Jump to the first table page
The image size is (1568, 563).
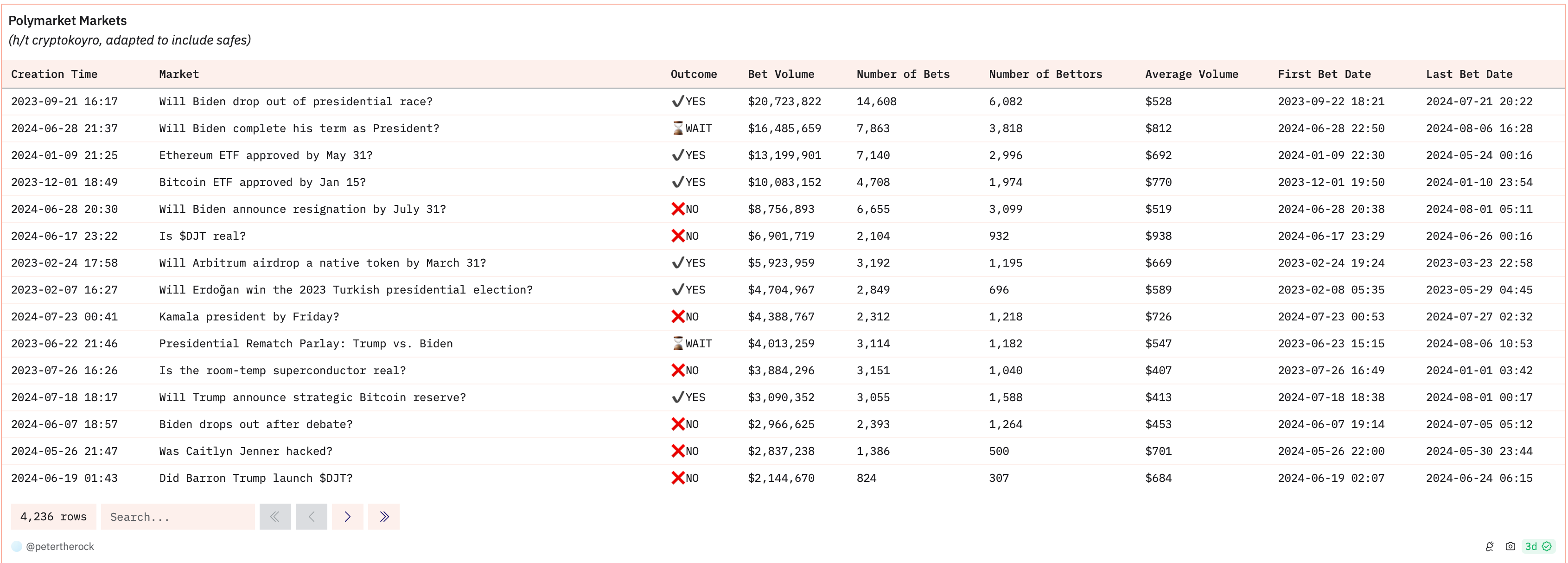pos(275,517)
